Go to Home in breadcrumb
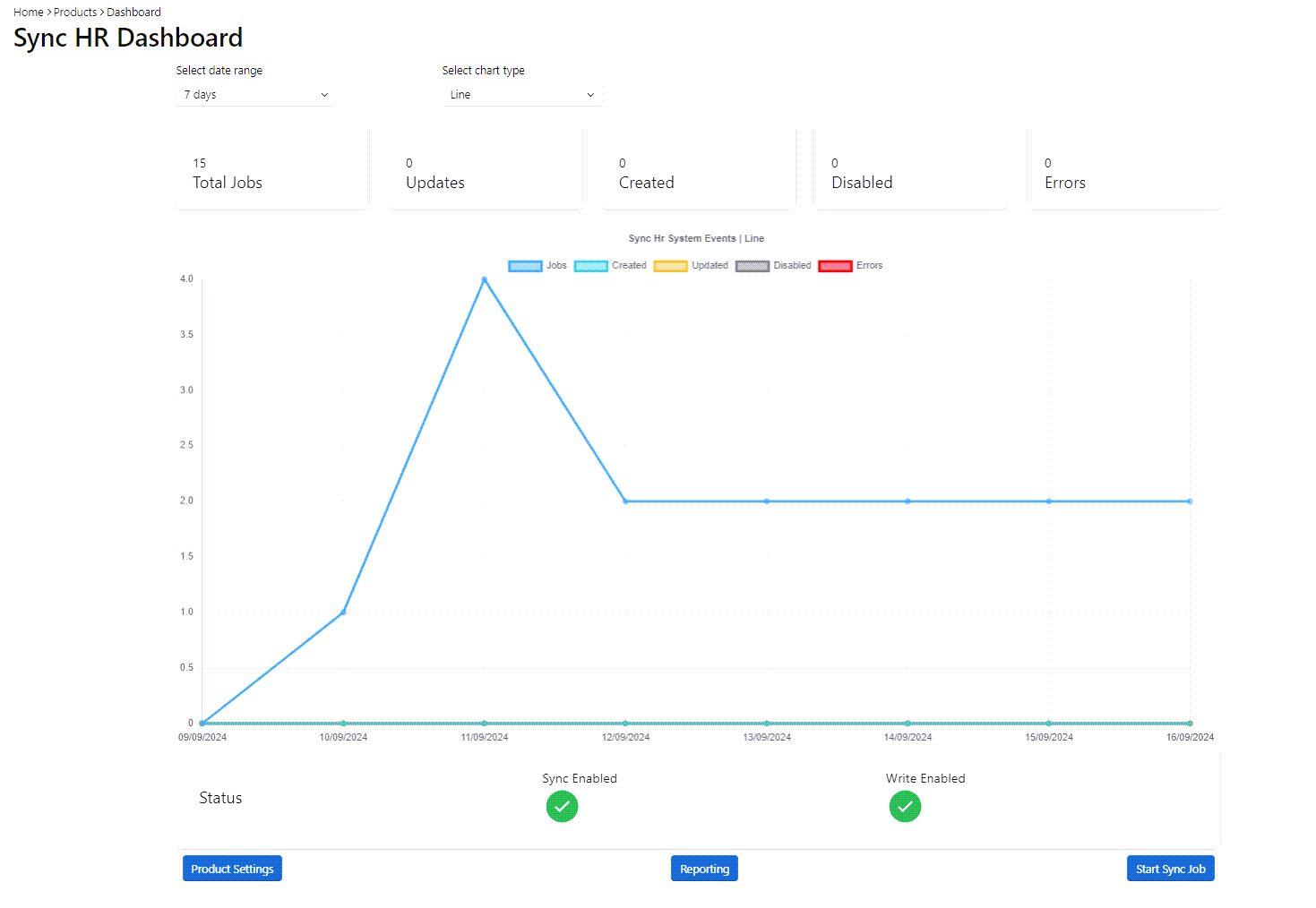This screenshot has height=908, width=1316. tap(28, 13)
